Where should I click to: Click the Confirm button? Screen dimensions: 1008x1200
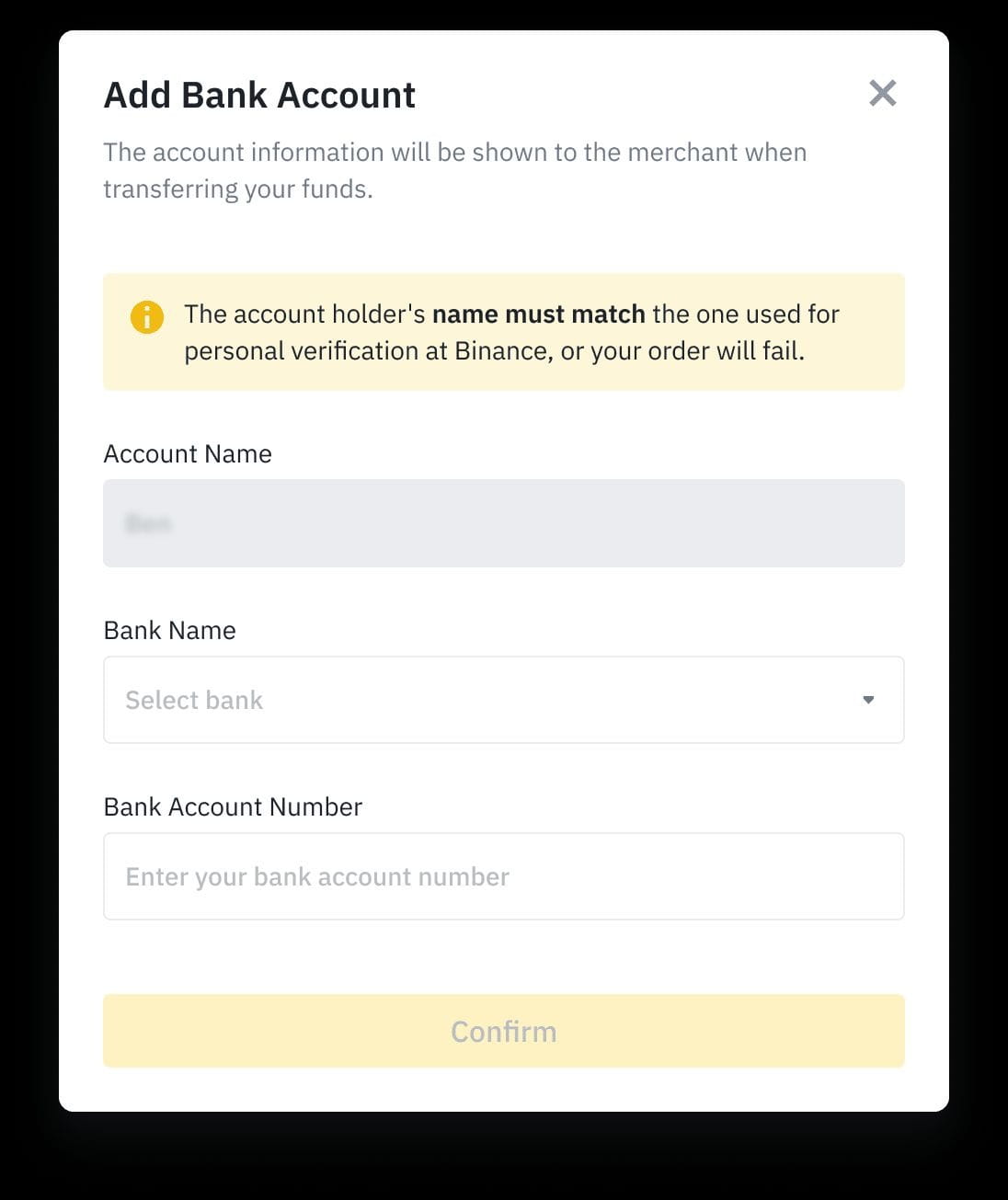[x=504, y=1031]
